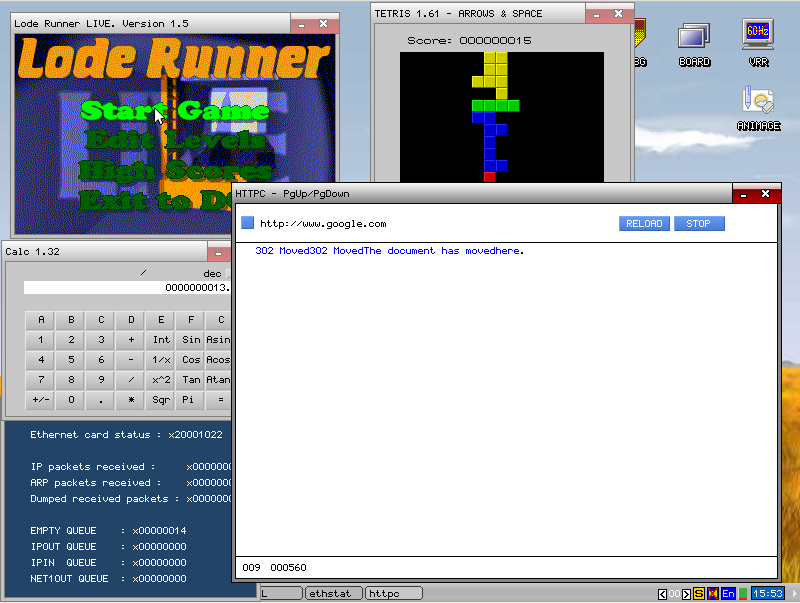Click the Calc hex B key
800x603 pixels.
click(x=71, y=320)
